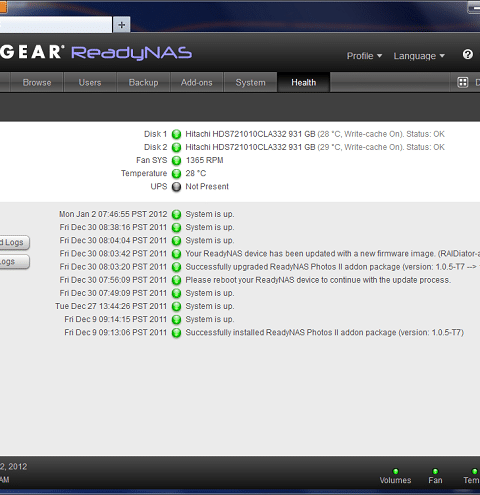
Task: Select the Health tab
Action: pyautogui.click(x=304, y=82)
